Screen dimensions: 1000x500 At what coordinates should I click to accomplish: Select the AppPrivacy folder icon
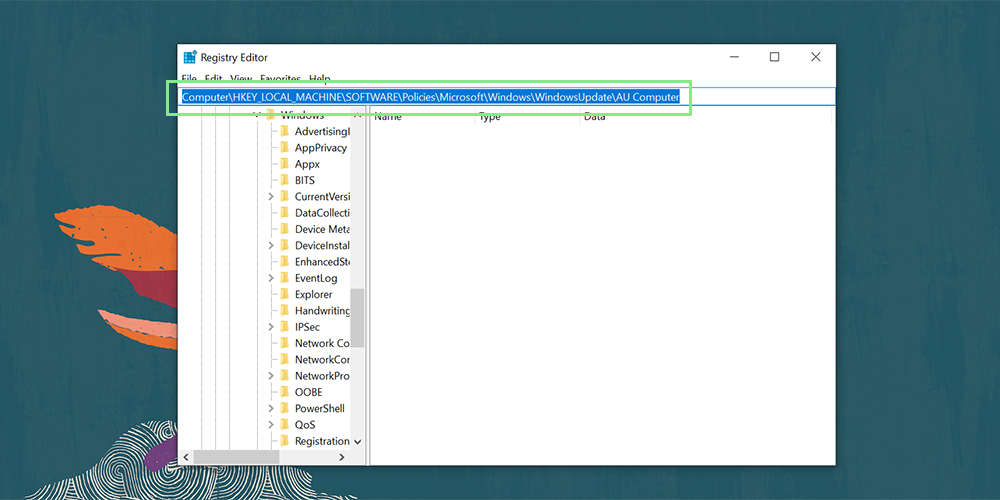coord(284,148)
